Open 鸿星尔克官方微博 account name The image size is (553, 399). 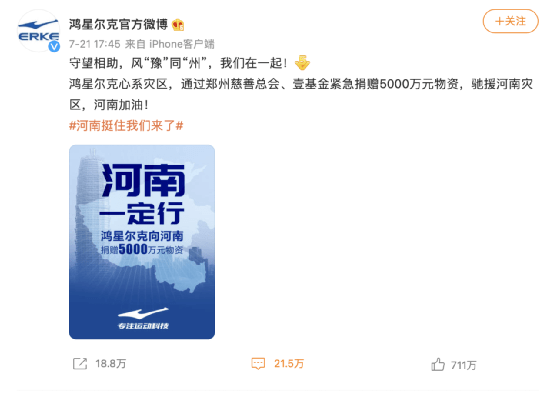click(x=118, y=24)
